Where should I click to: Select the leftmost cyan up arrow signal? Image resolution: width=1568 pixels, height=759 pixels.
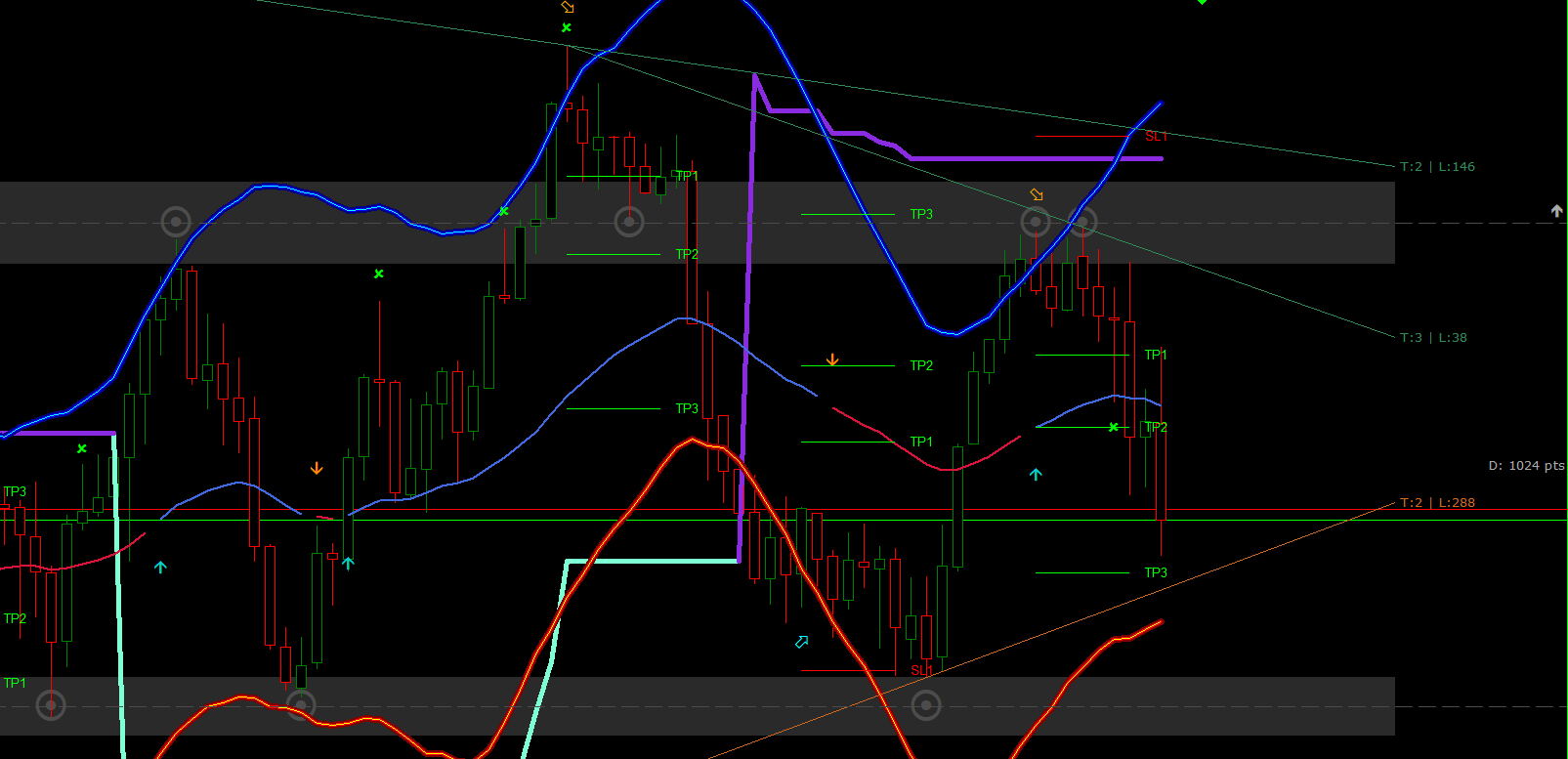click(160, 567)
